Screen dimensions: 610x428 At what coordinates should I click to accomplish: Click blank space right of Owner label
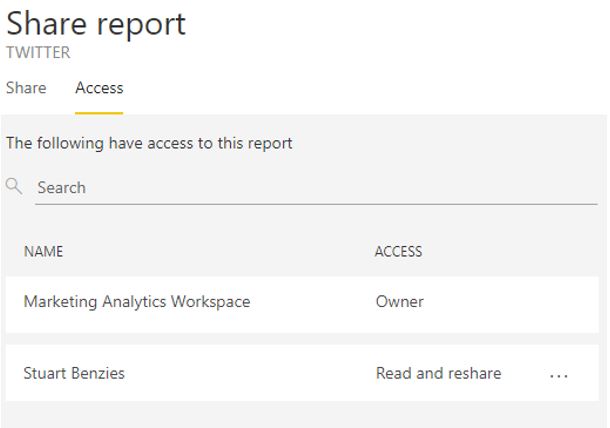point(510,301)
